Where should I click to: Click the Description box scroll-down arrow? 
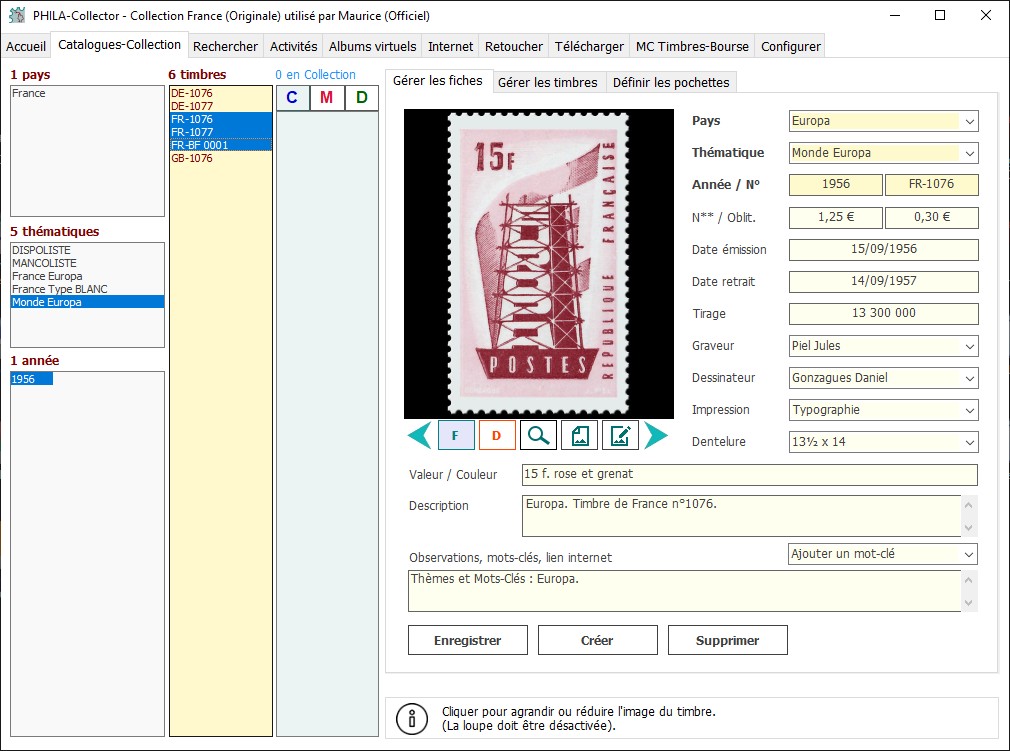(969, 528)
